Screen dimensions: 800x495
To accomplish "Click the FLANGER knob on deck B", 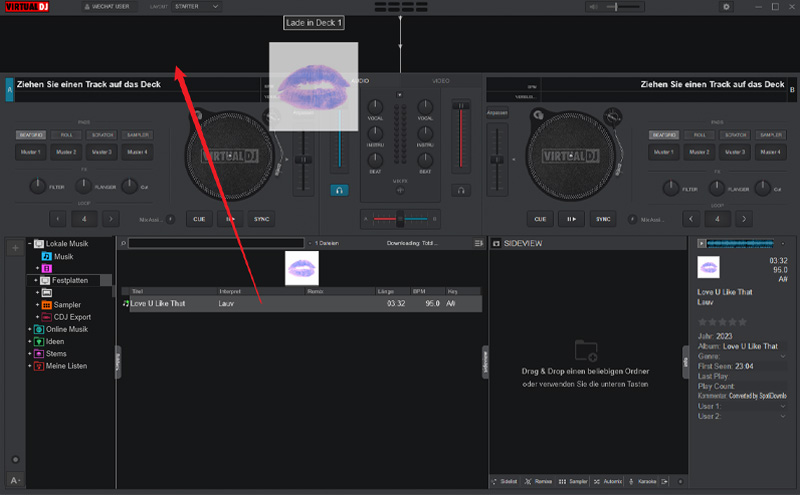I will point(716,188).
